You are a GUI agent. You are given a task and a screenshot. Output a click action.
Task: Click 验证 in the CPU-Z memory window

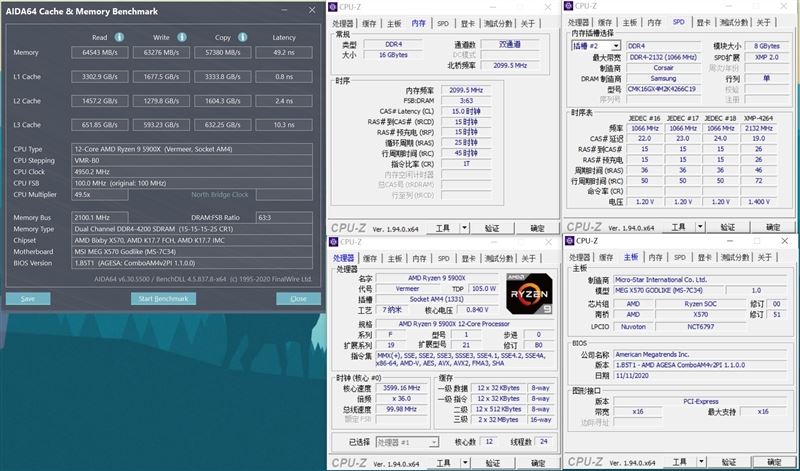coord(492,228)
